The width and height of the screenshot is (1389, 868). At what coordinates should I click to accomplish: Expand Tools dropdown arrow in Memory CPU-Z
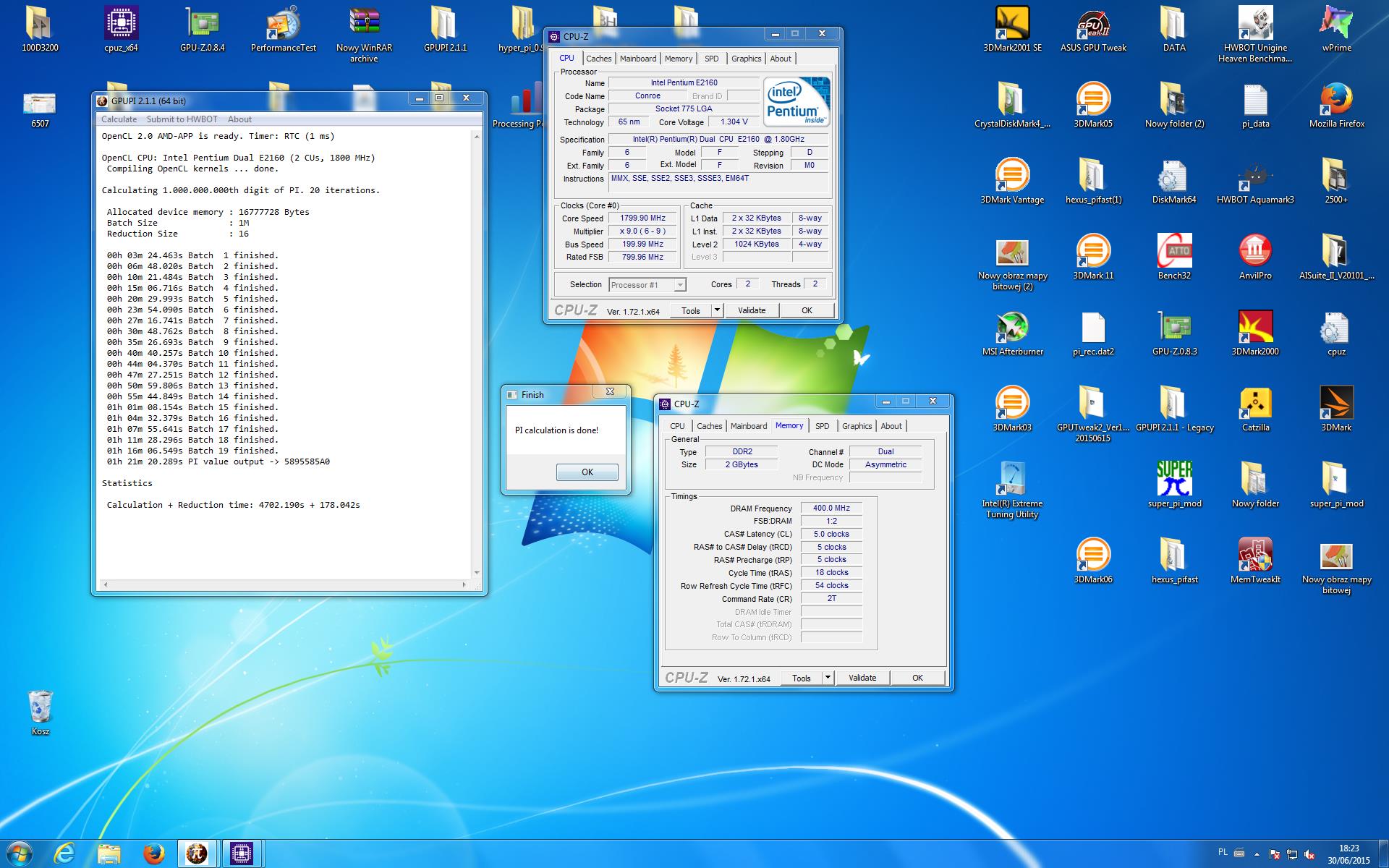(828, 678)
